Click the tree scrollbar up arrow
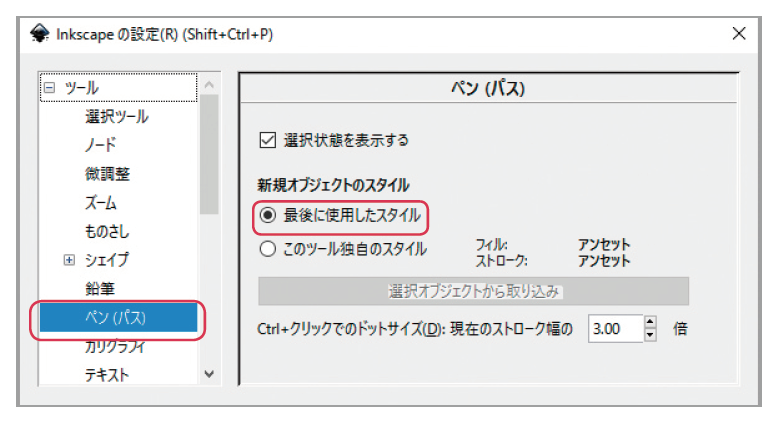778x423 pixels. (x=209, y=85)
